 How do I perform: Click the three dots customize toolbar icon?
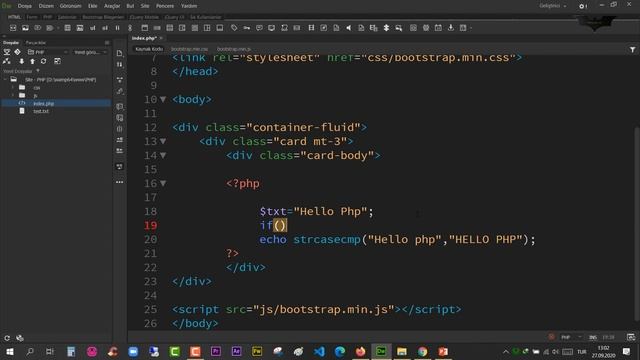coord(120,182)
